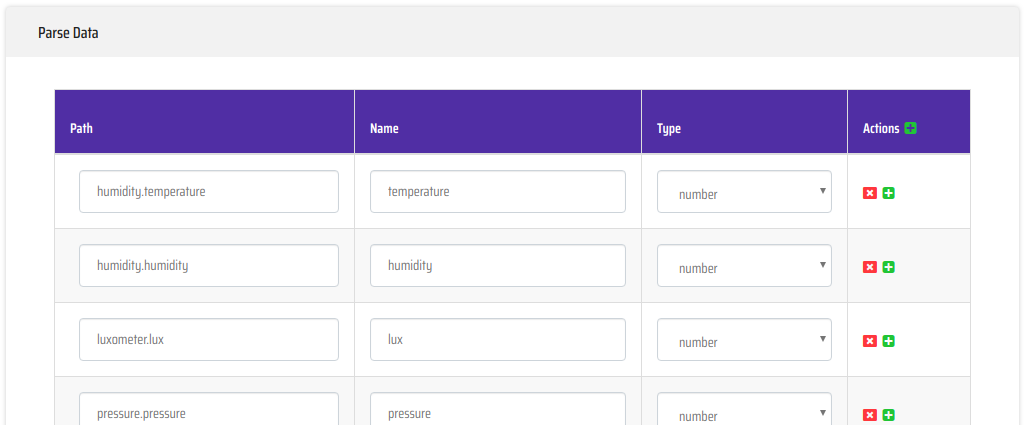Image resolution: width=1028 pixels, height=425 pixels.
Task: Delete the luxometer.lux row
Action: [869, 341]
